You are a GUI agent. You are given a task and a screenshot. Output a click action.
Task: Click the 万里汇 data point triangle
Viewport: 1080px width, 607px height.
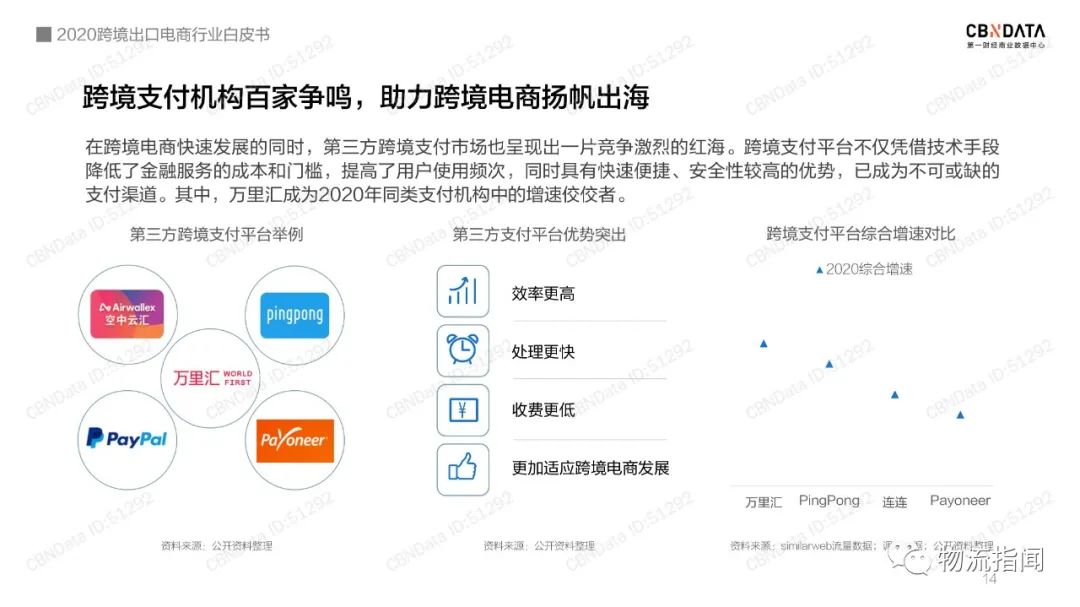[x=763, y=343]
